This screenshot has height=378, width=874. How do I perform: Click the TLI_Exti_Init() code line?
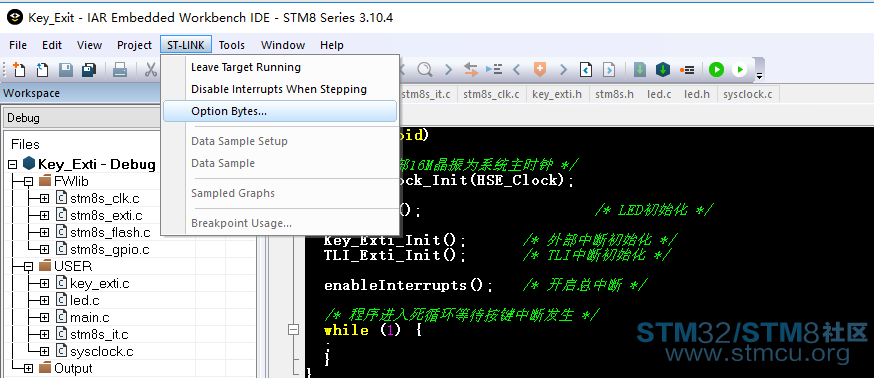pyautogui.click(x=395, y=255)
